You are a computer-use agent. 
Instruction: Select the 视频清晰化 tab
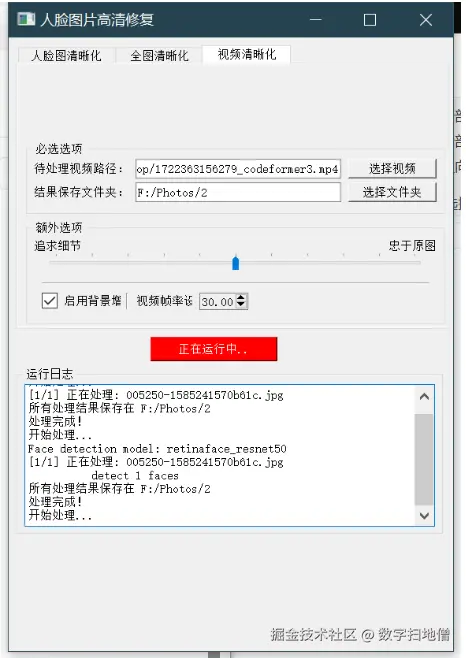[x=246, y=54]
